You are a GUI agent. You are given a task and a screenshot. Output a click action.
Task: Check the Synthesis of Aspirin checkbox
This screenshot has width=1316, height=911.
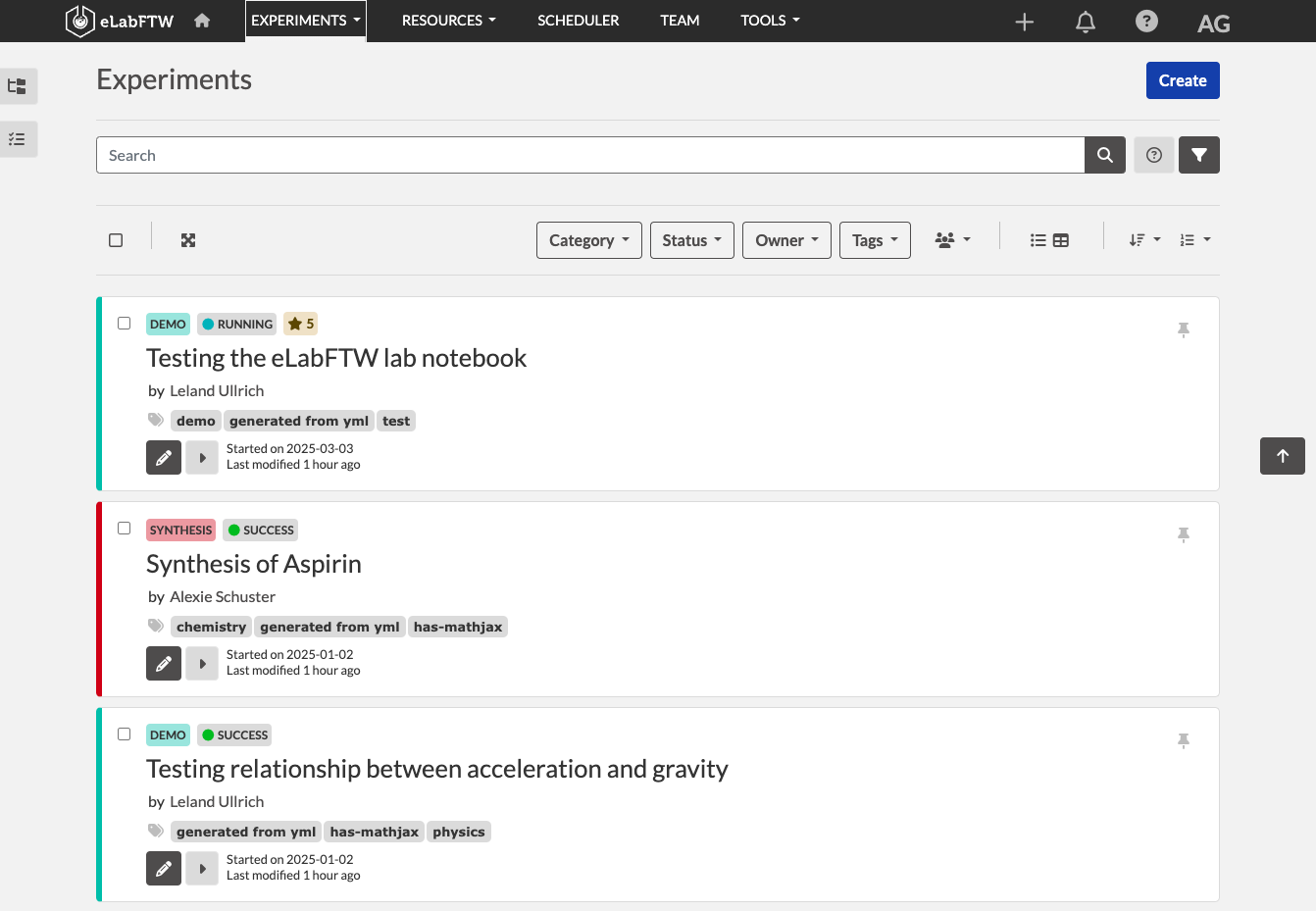tap(124, 529)
